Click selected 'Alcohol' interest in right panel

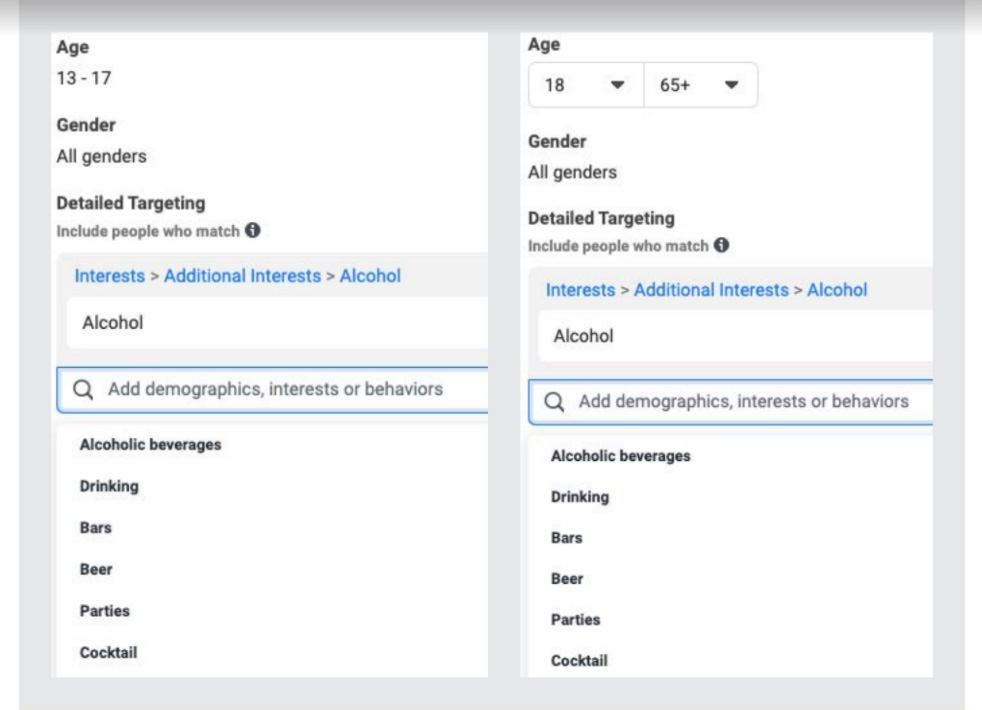click(x=583, y=337)
